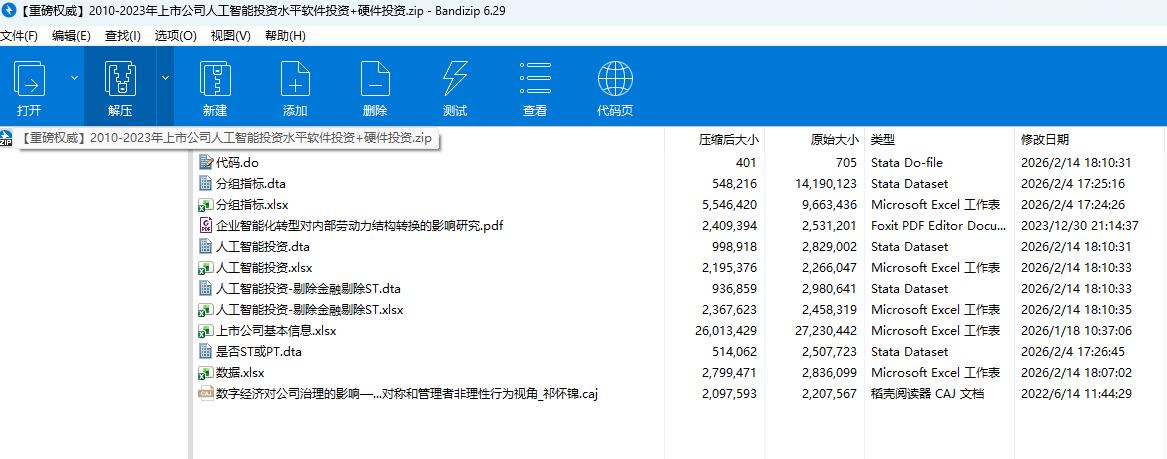Select the archive root node in the tree
1167x459 pixels.
click(227, 138)
